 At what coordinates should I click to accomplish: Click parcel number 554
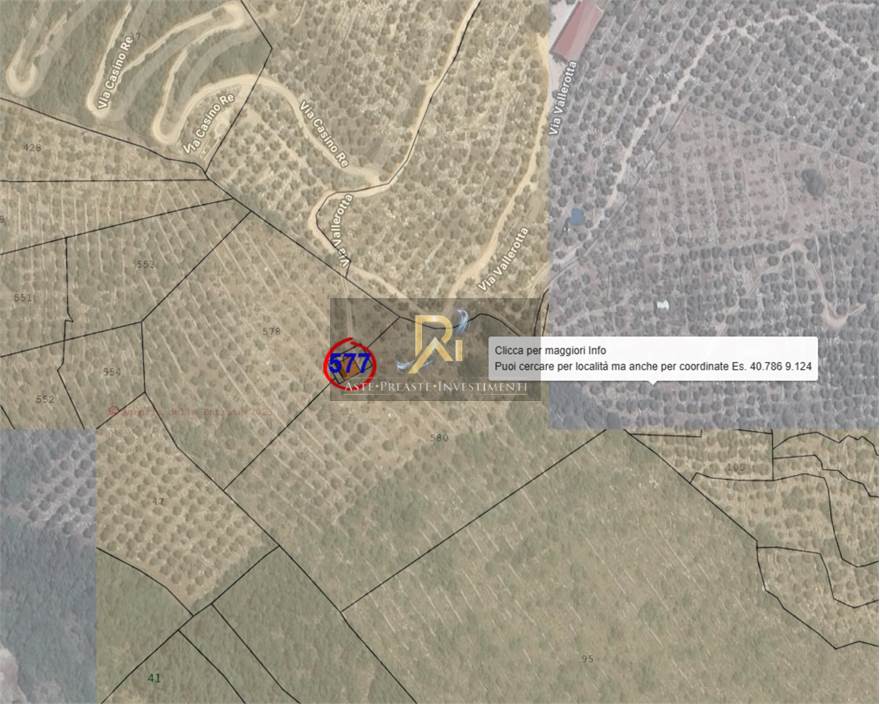click(x=112, y=372)
